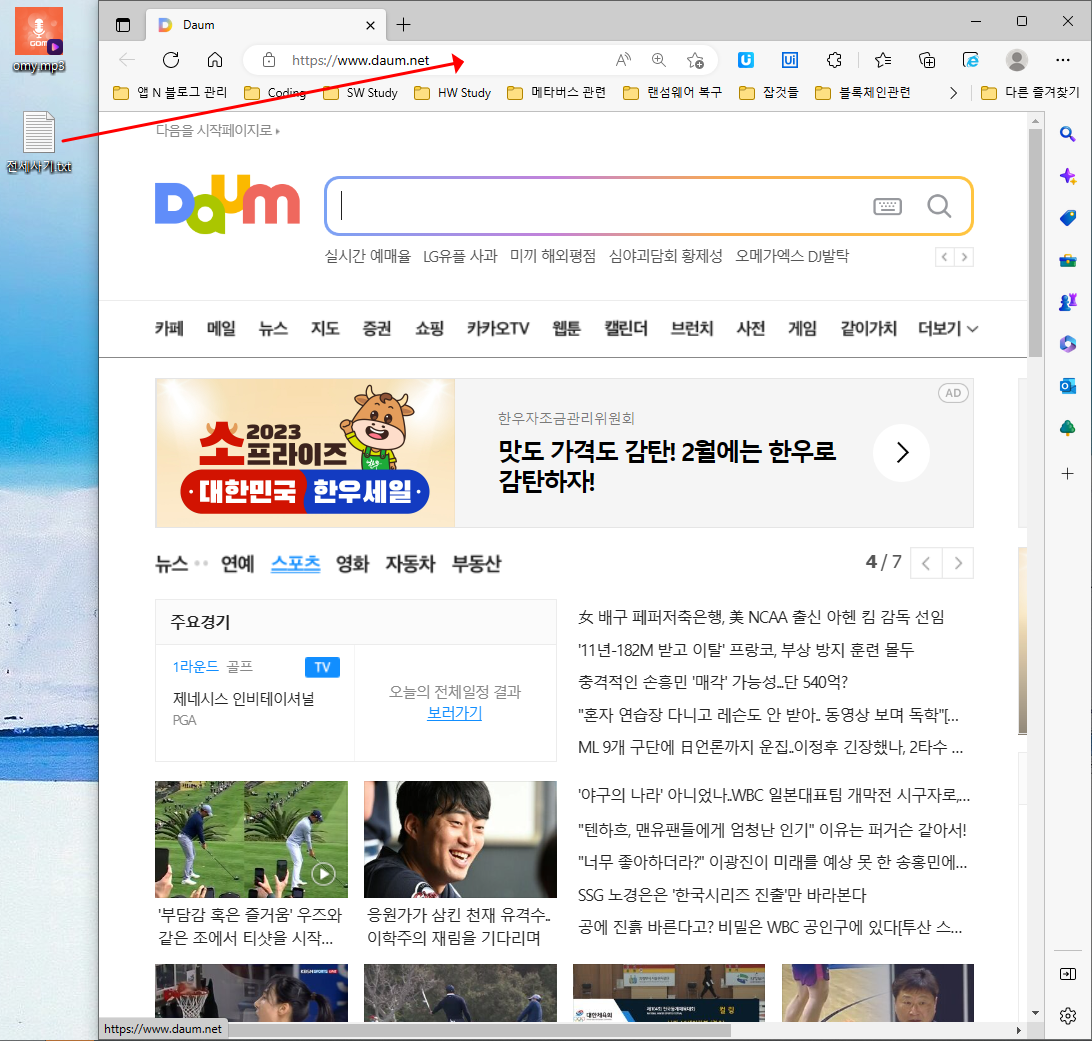Open 랜섬웨어 복구 bookmark folder
Viewport: 1092px width, 1041px height.
point(673,93)
